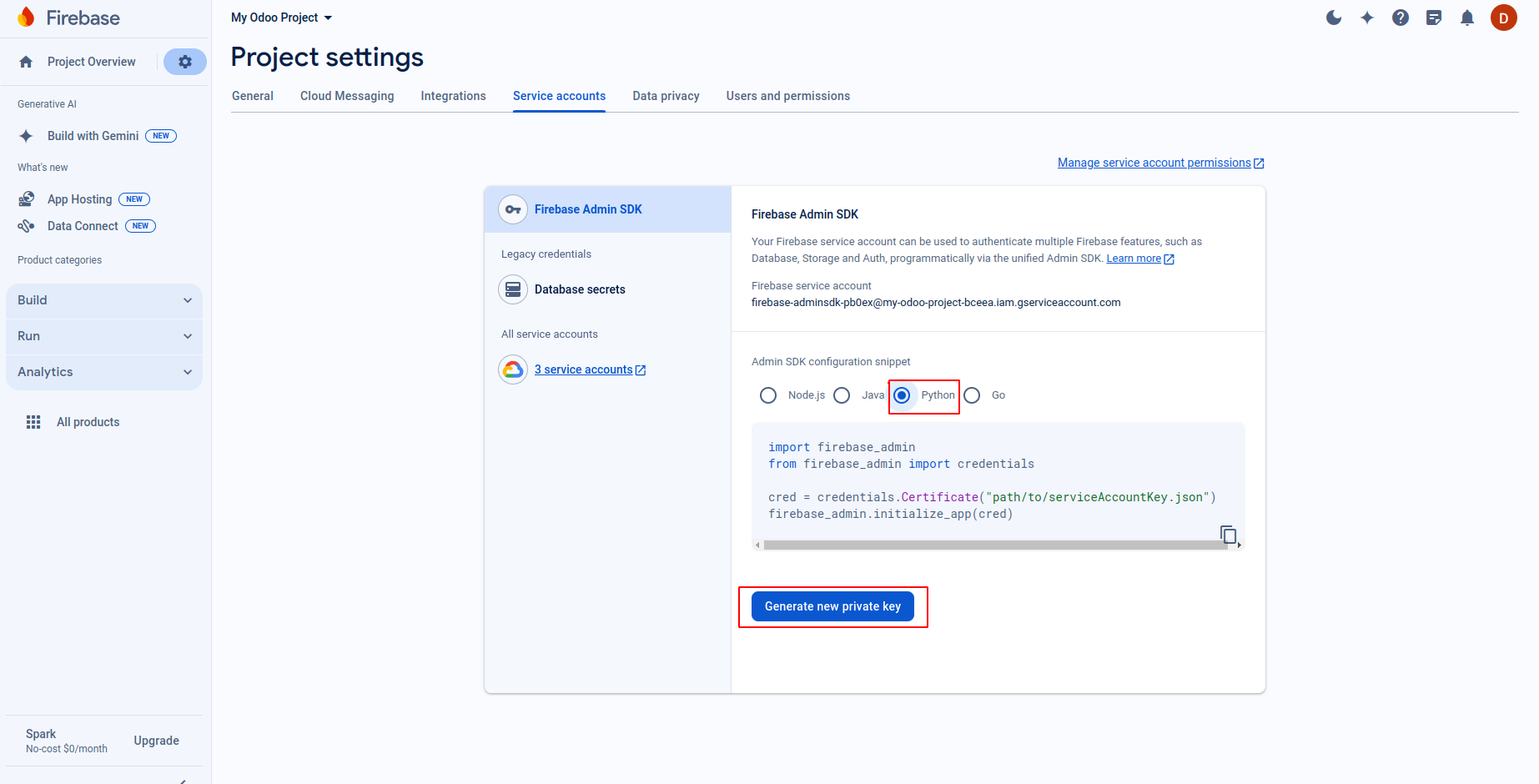Viewport: 1539px width, 784px height.
Task: Copy the code snippet with the copy icon
Action: (1228, 534)
